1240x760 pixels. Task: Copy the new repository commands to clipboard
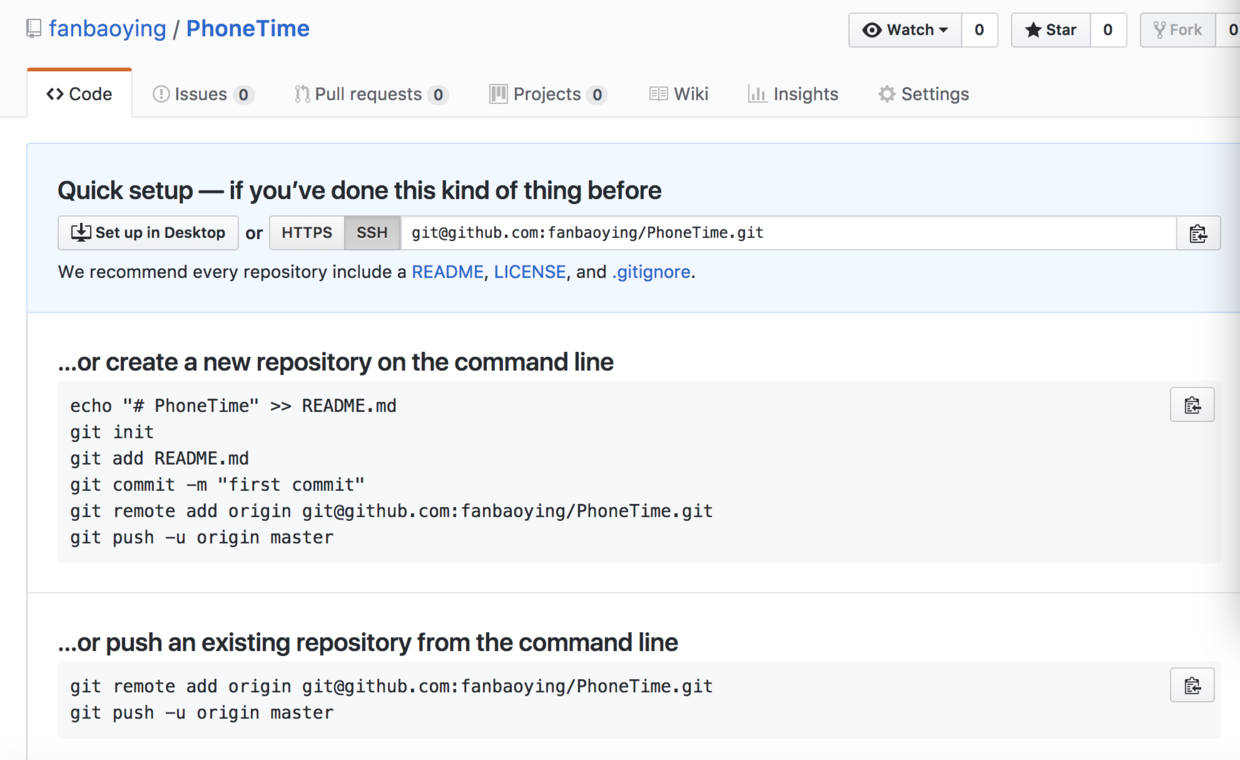(x=1192, y=405)
